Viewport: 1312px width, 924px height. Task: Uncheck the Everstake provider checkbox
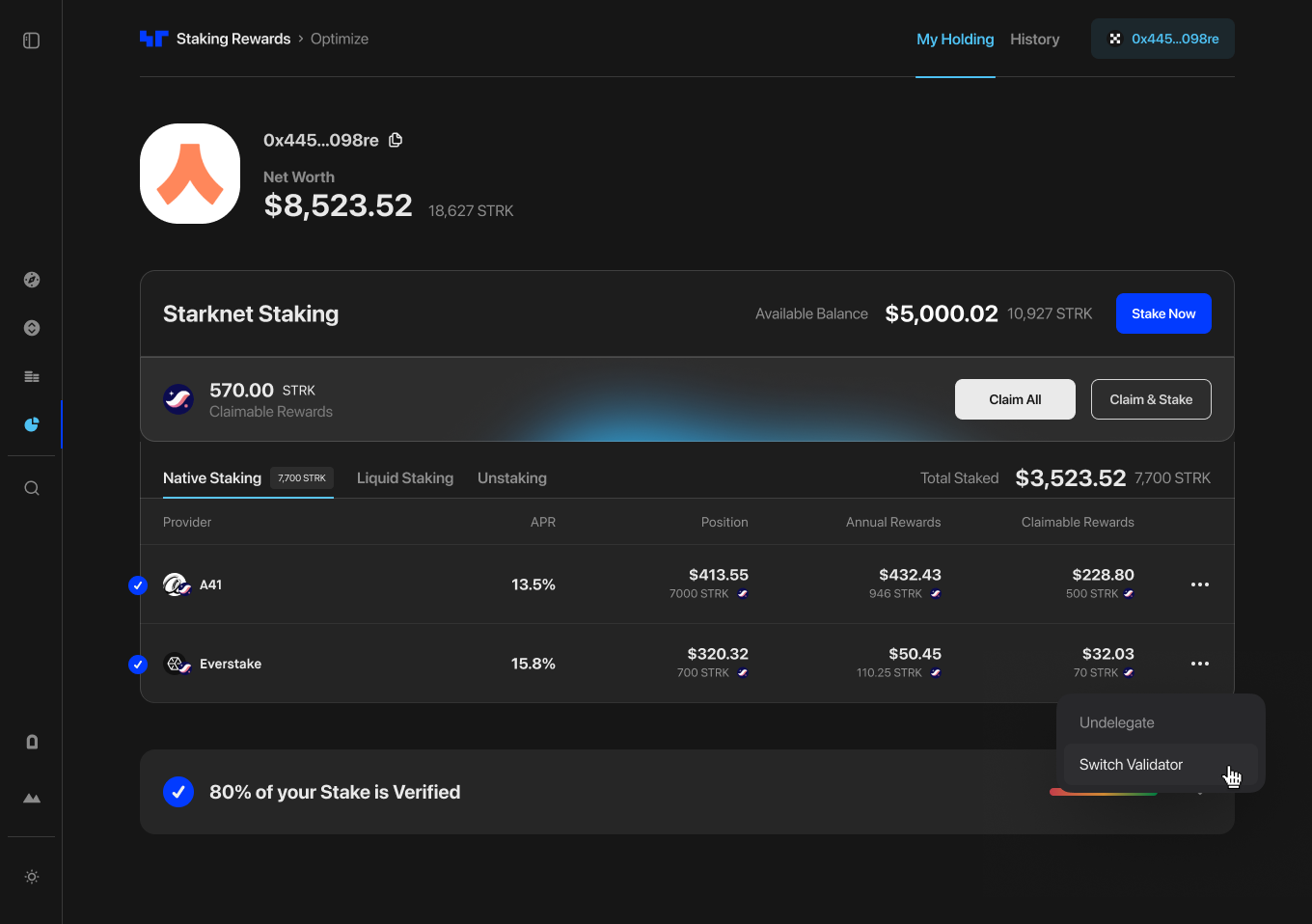tap(138, 664)
